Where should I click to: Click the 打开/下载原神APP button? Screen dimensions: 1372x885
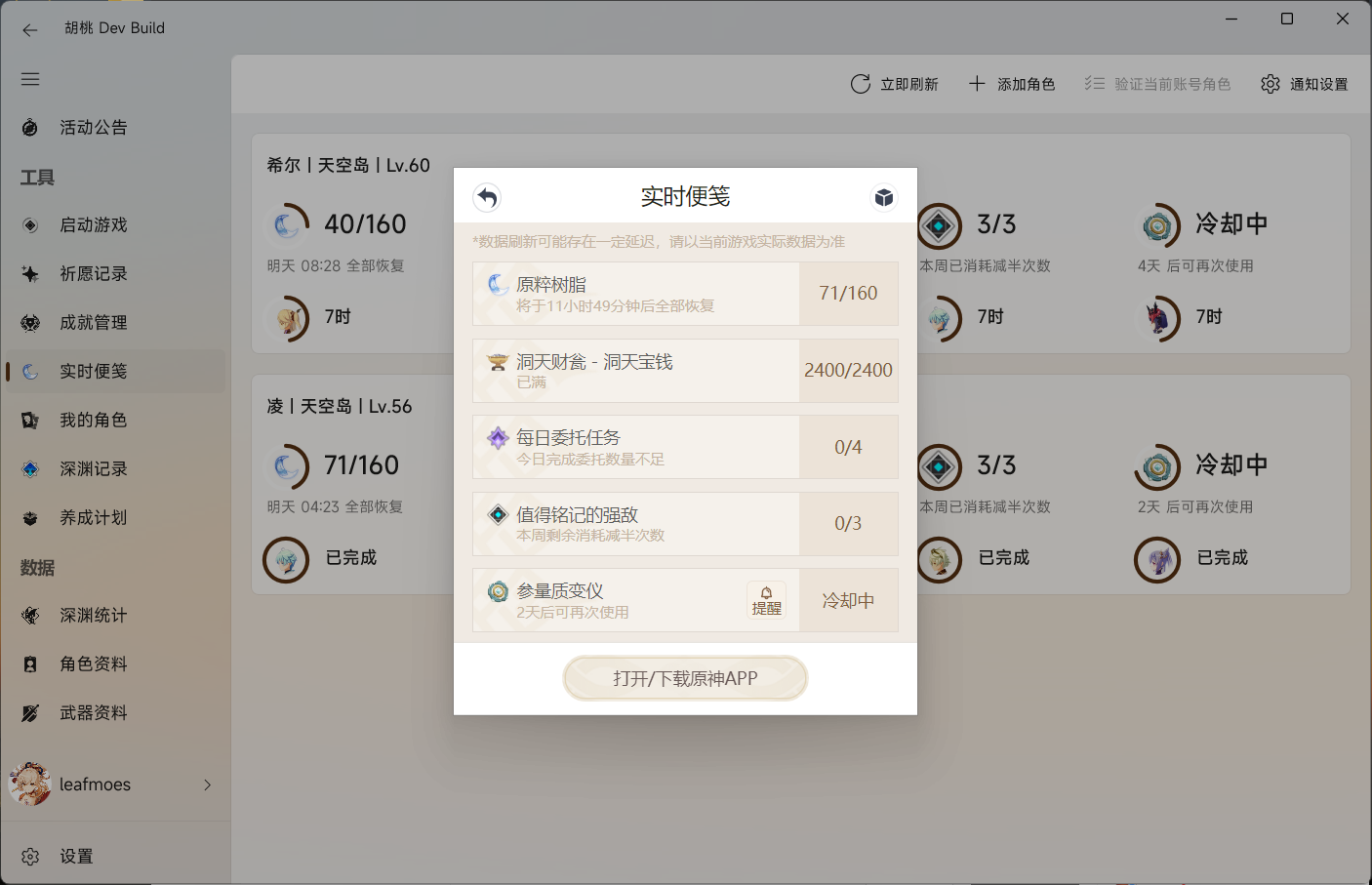click(685, 677)
